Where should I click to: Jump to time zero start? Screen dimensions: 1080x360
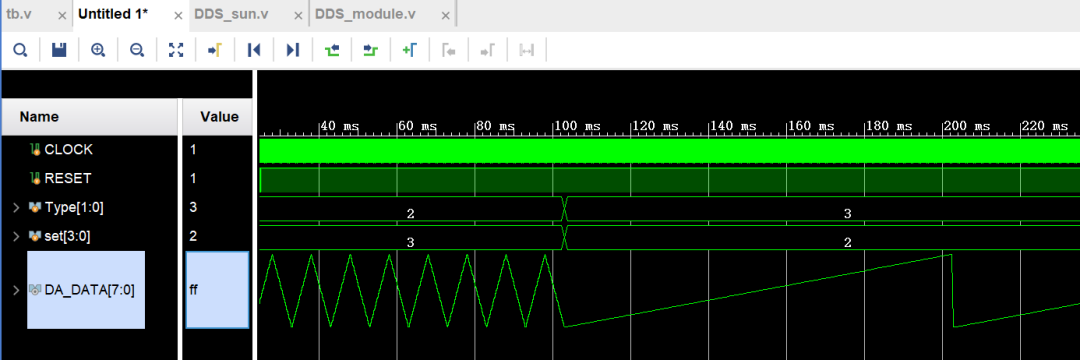point(254,50)
